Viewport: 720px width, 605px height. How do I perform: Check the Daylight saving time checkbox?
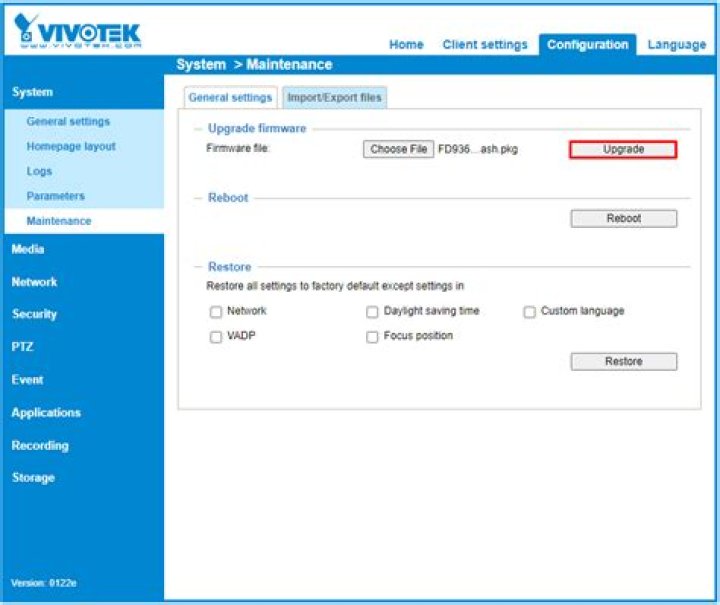point(372,312)
